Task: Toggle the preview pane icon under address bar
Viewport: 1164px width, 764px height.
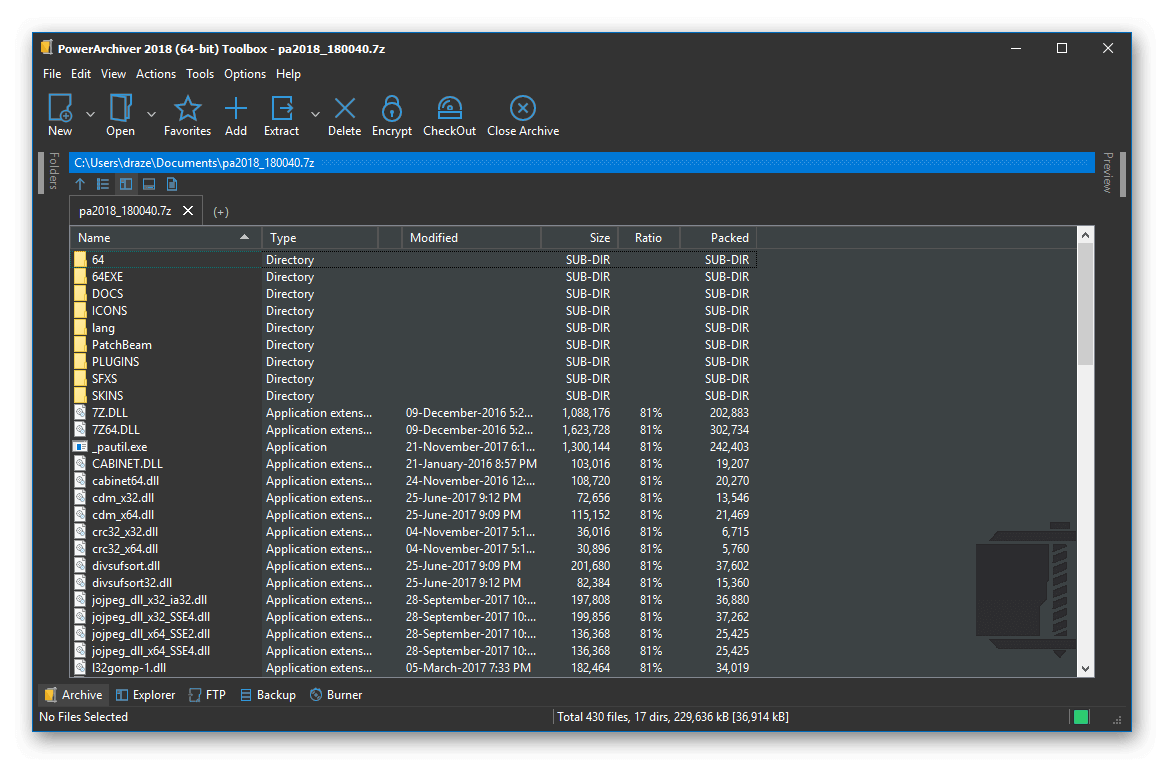Action: pos(149,184)
